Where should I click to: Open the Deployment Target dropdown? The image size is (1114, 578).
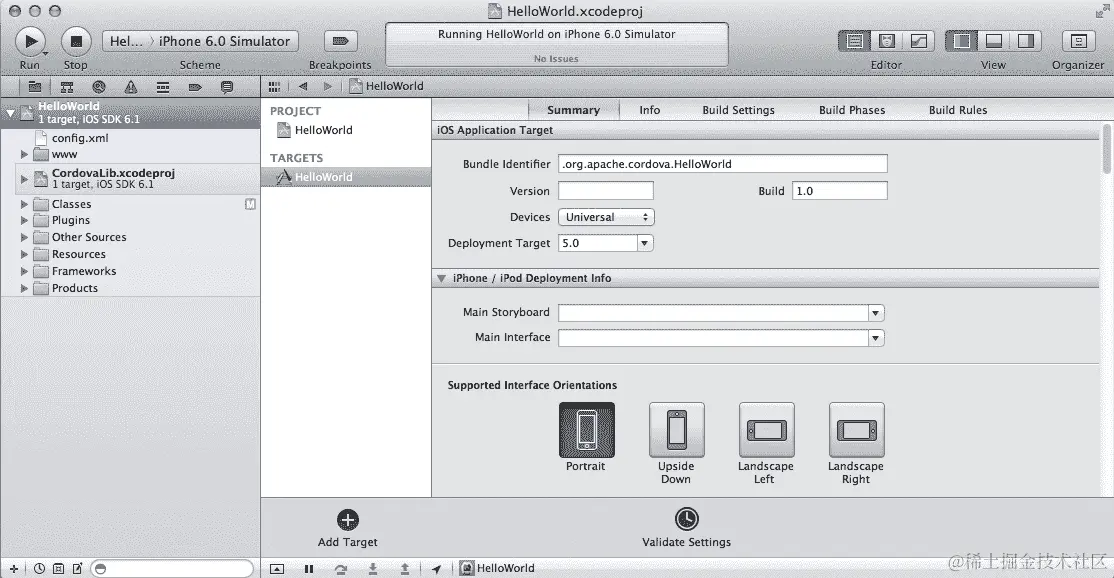(x=644, y=242)
